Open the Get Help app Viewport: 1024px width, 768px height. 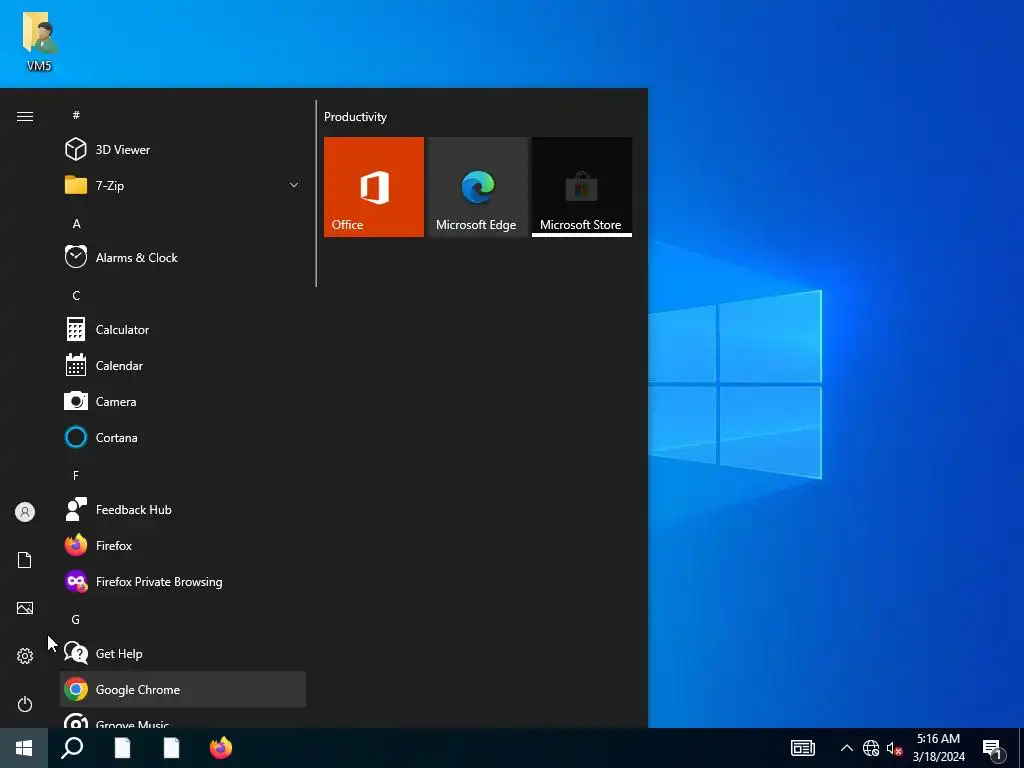click(183, 654)
